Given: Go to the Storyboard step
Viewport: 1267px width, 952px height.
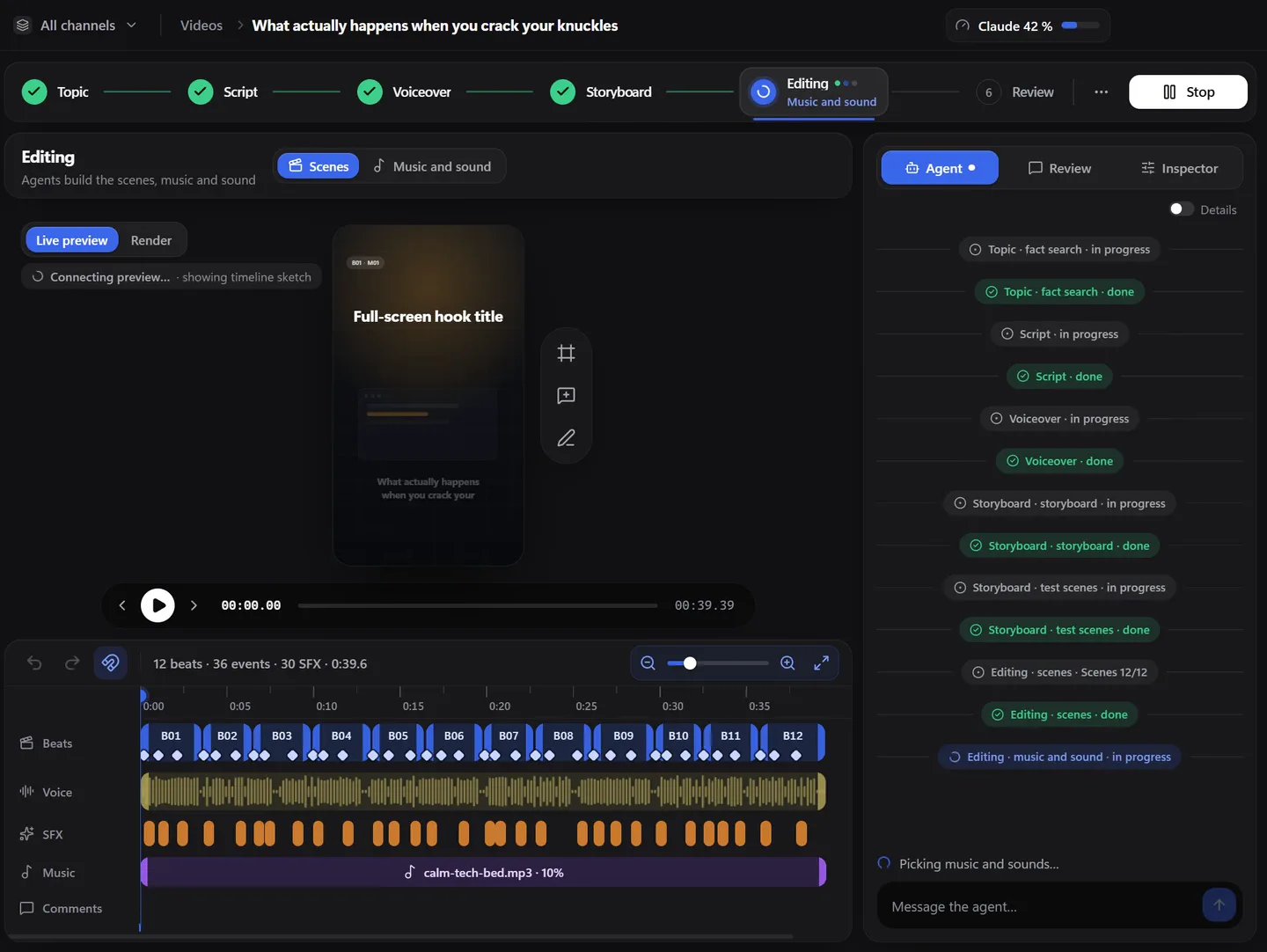Looking at the screenshot, I should click(601, 92).
